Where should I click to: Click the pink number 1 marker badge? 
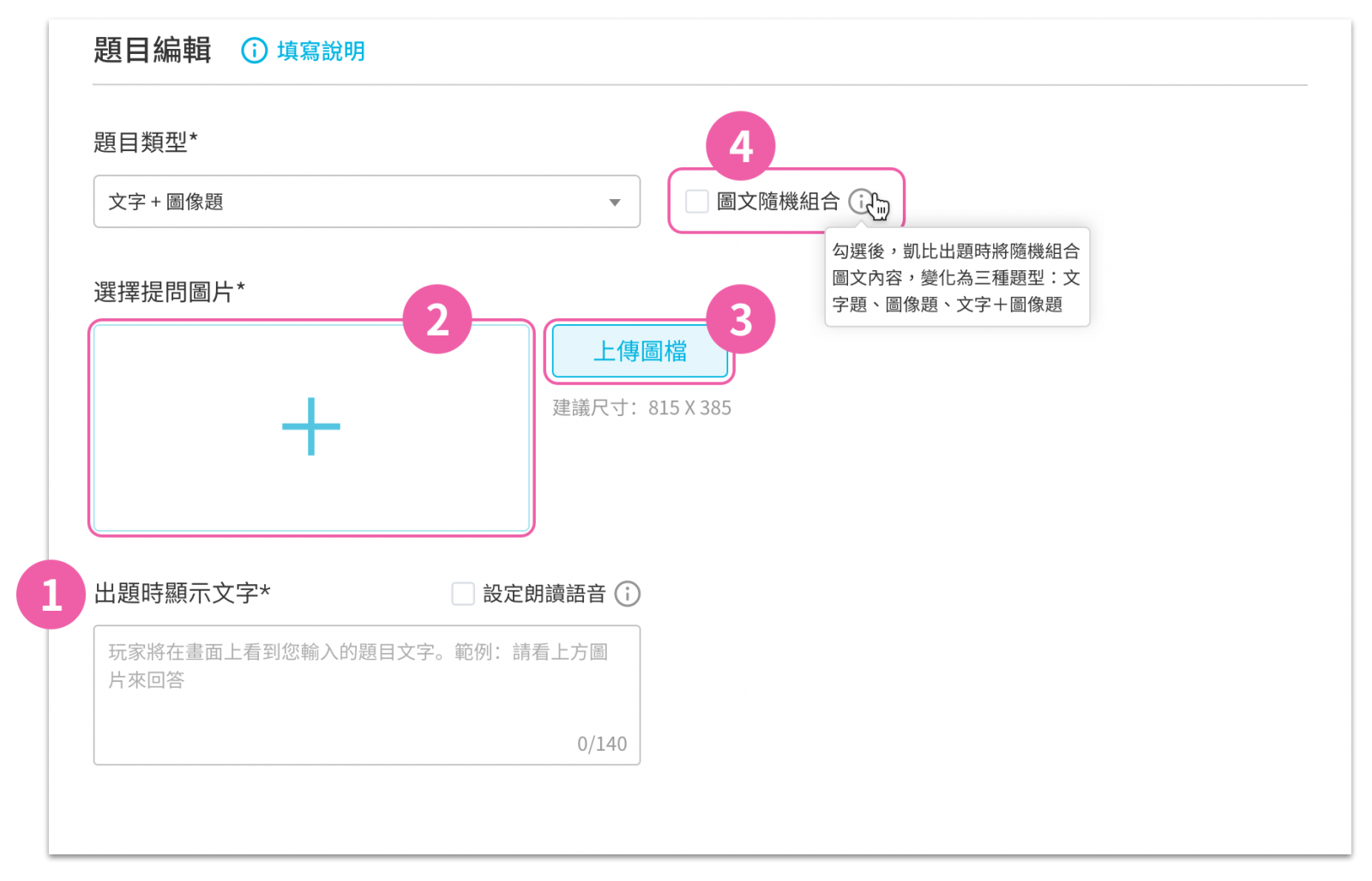tap(51, 594)
